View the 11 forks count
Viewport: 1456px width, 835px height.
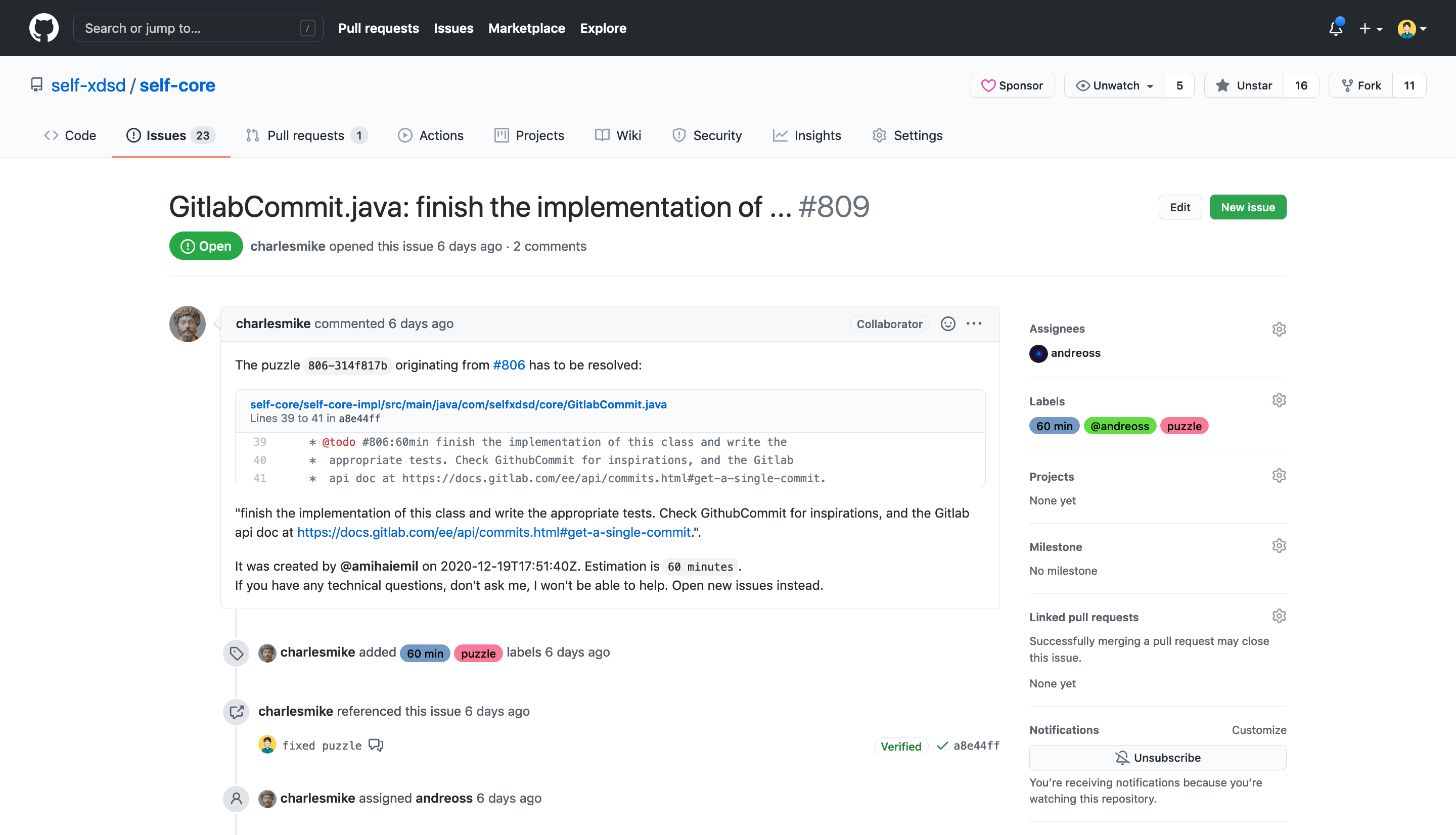click(1409, 85)
